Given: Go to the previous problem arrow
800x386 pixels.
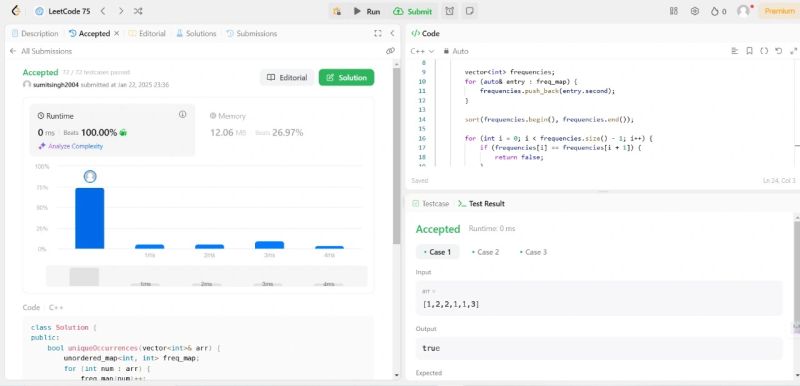Looking at the screenshot, I should tap(103, 11).
